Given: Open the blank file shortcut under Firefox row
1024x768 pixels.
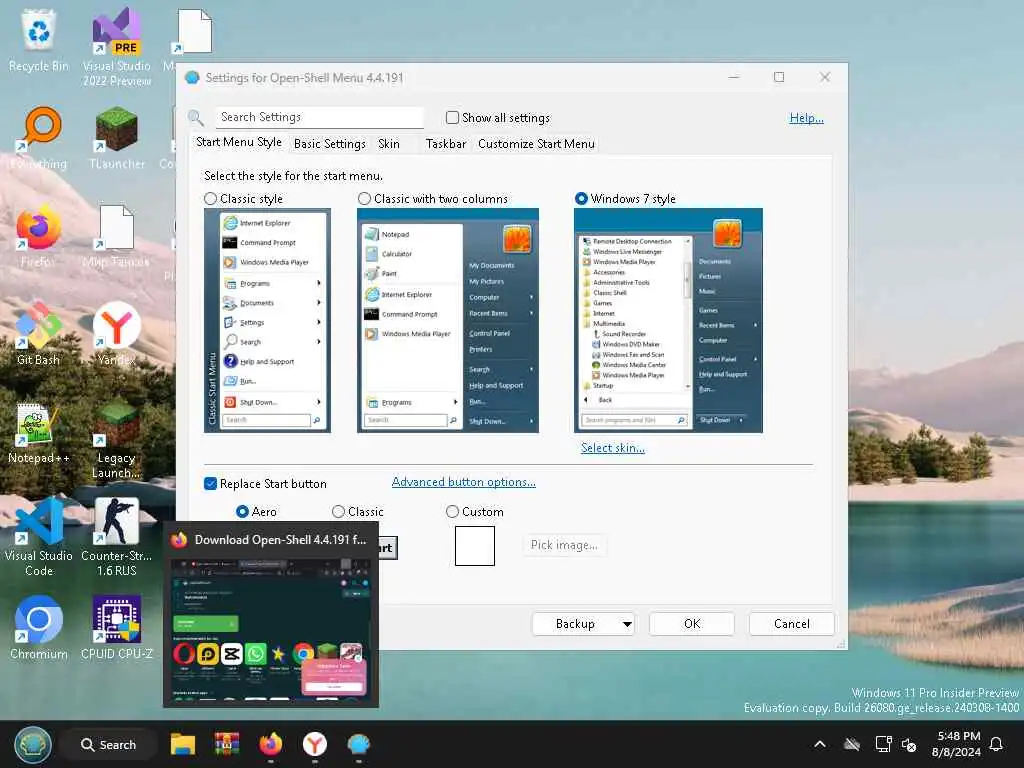Looking at the screenshot, I should coord(117,236).
